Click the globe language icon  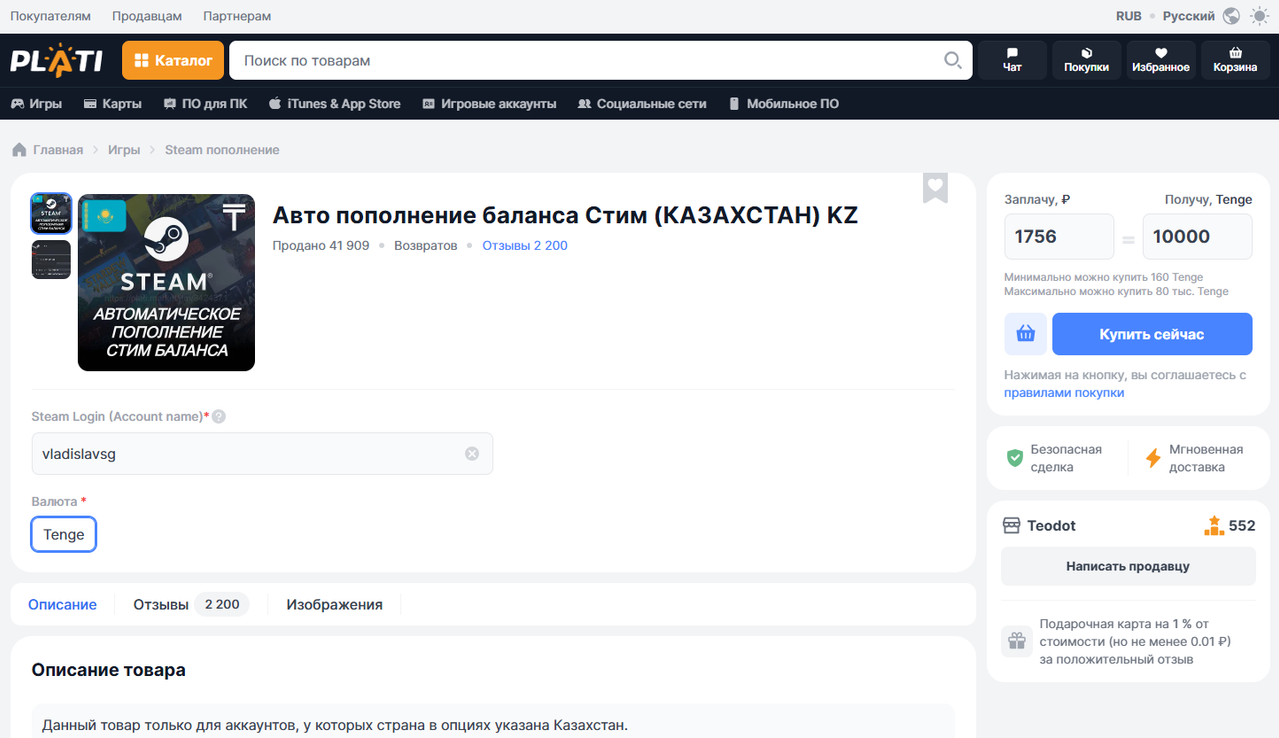click(1231, 16)
